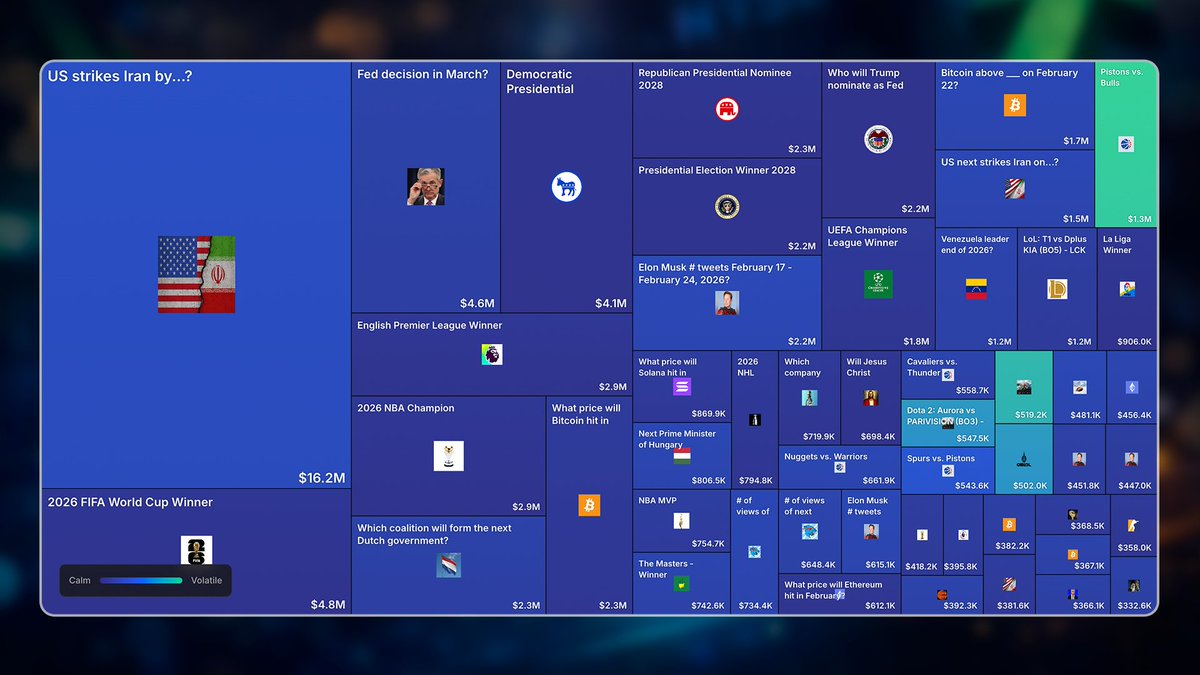
Task: Click the oil drop icon in the $502.0K tile
Action: pyautogui.click(x=1023, y=460)
